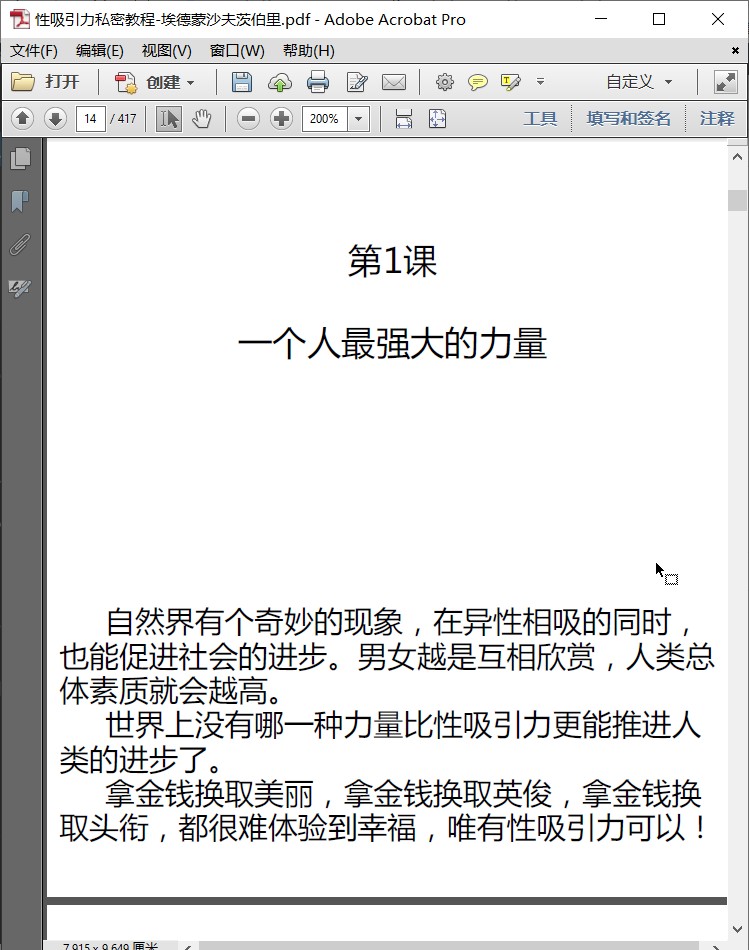Open the 编辑(E) menu
Image resolution: width=749 pixels, height=950 pixels.
pyautogui.click(x=99, y=51)
